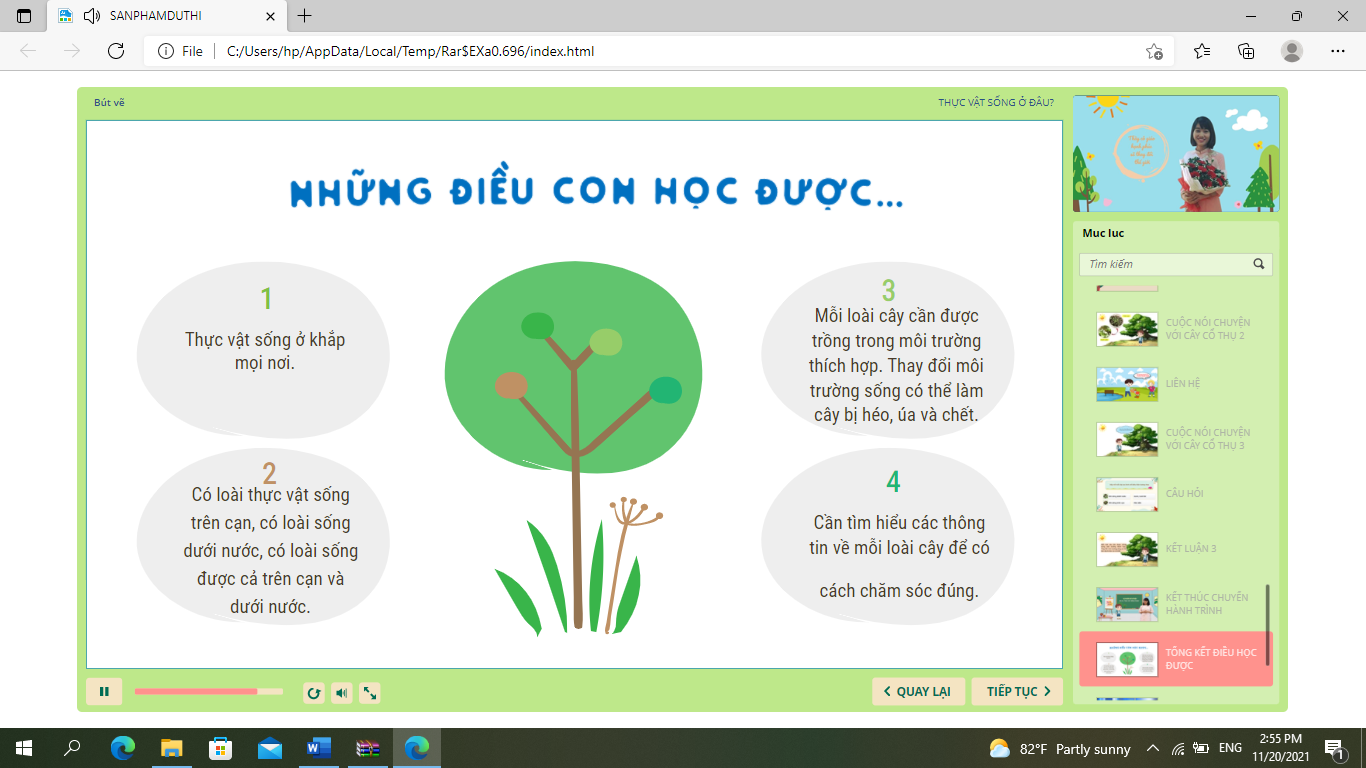
Task: Add this page to favorites star icon
Action: [1154, 51]
